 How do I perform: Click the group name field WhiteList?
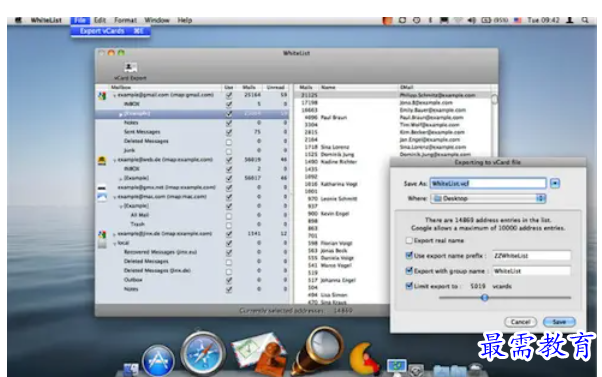point(531,271)
